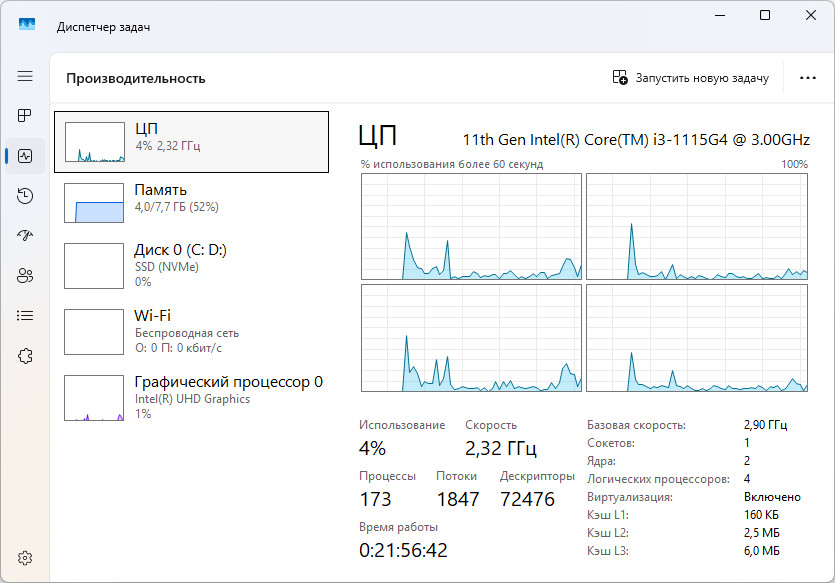
Task: Click the Диспетчер задач window title
Action: [x=103, y=27]
